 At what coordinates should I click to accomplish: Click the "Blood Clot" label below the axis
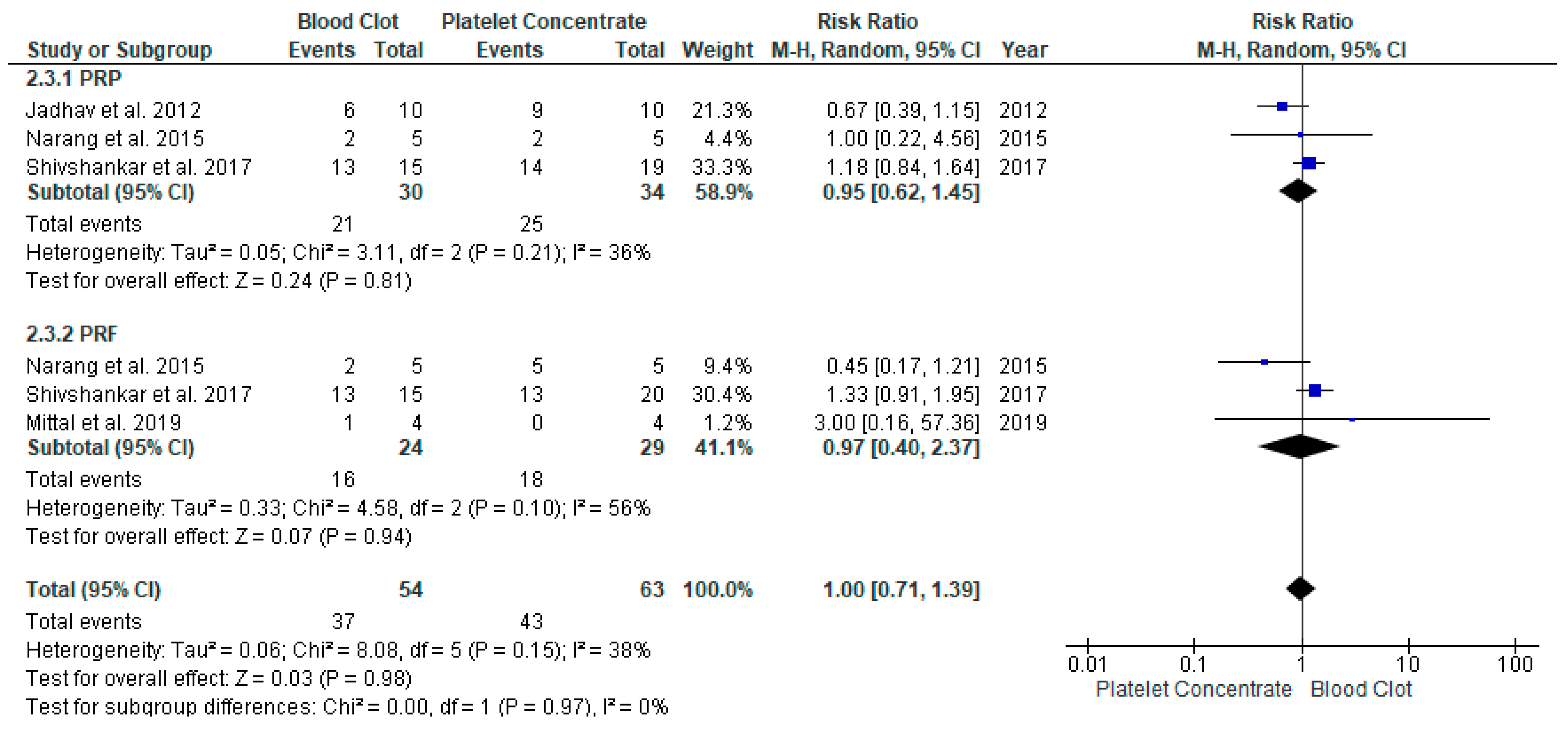(x=1361, y=689)
